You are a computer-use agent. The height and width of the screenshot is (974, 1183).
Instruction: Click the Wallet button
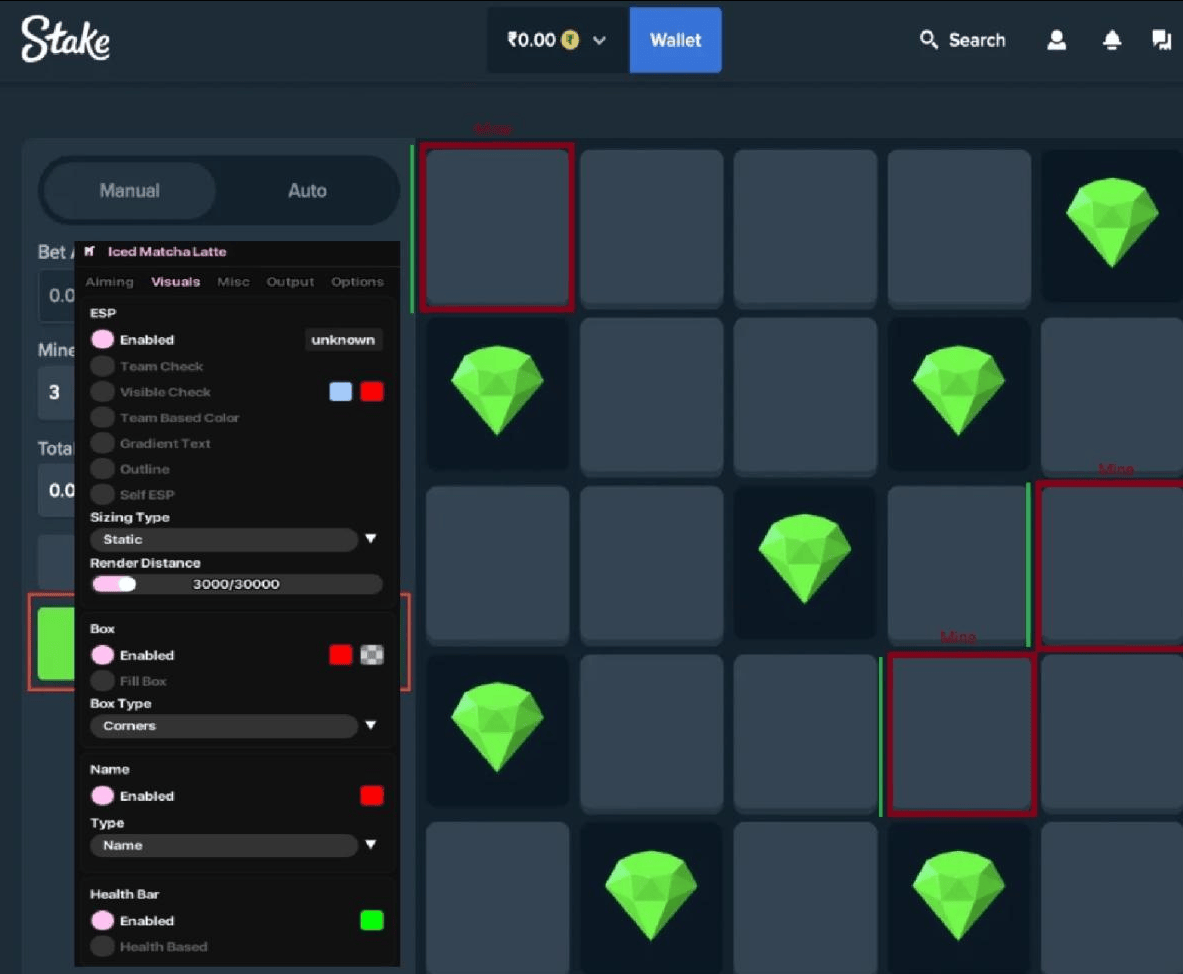[675, 40]
